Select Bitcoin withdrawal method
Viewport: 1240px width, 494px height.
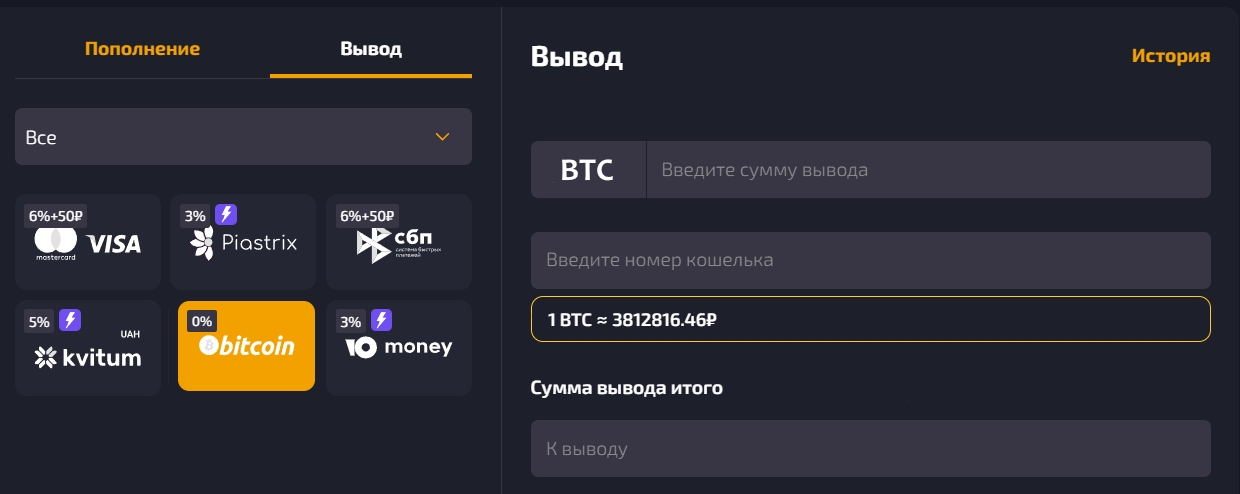coord(246,346)
